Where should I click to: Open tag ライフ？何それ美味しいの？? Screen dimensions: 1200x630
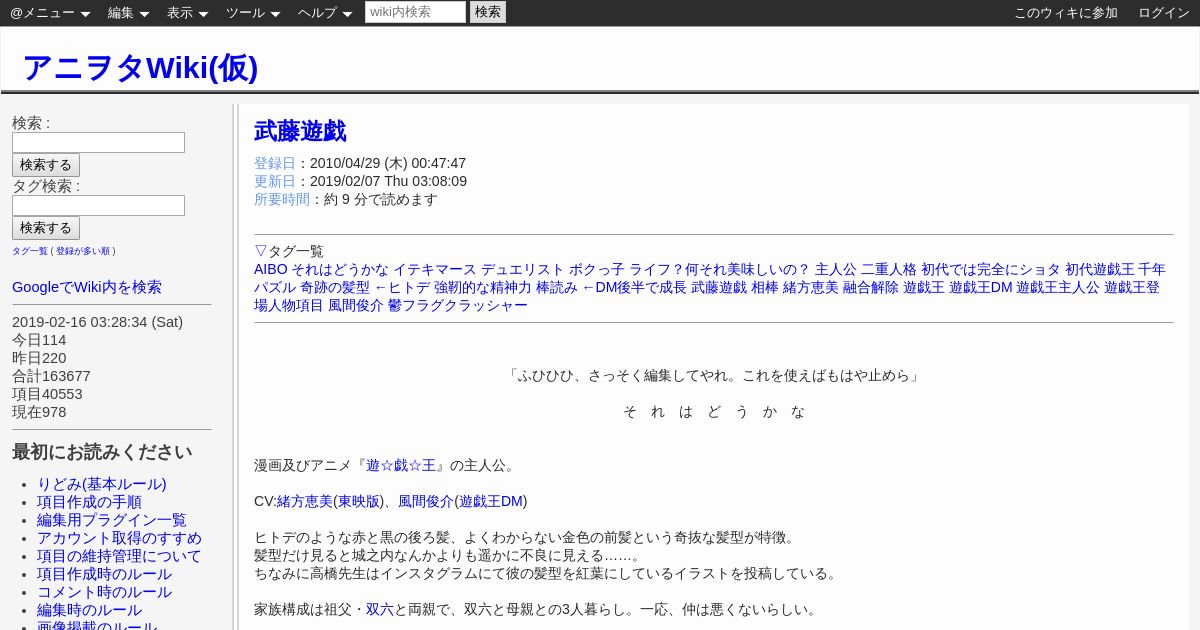(720, 269)
